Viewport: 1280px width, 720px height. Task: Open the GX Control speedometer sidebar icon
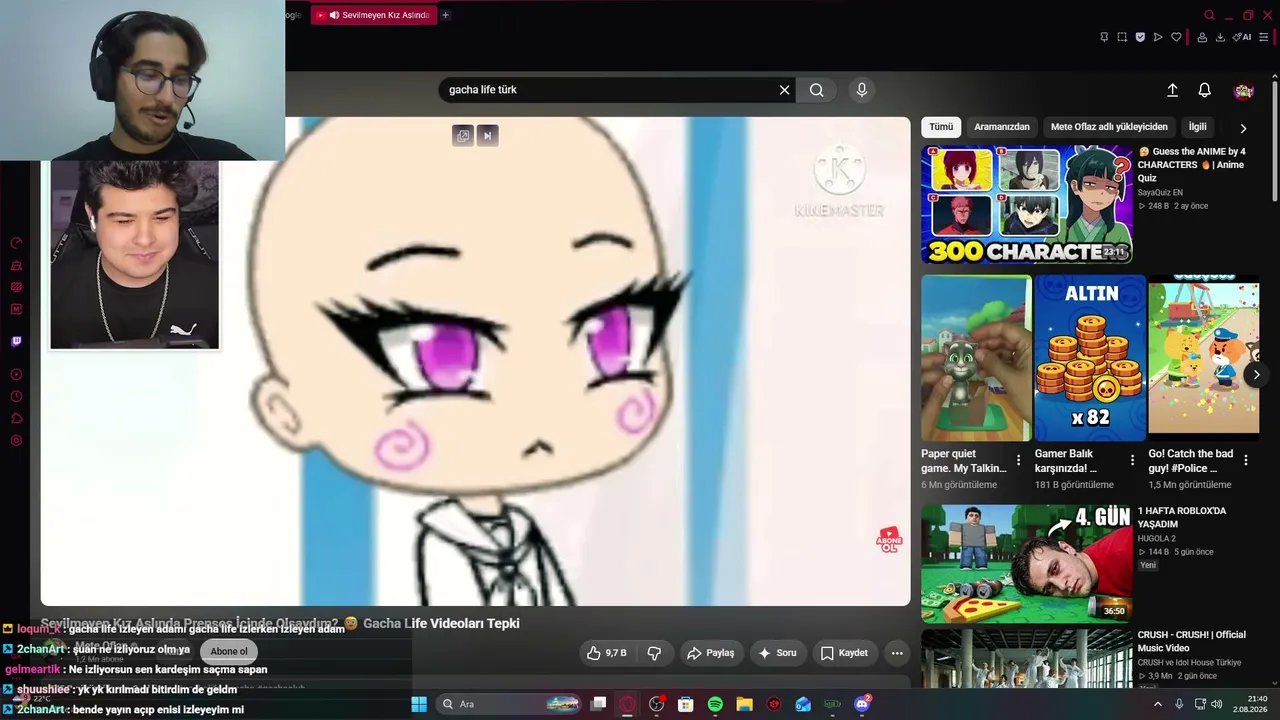[x=16, y=243]
